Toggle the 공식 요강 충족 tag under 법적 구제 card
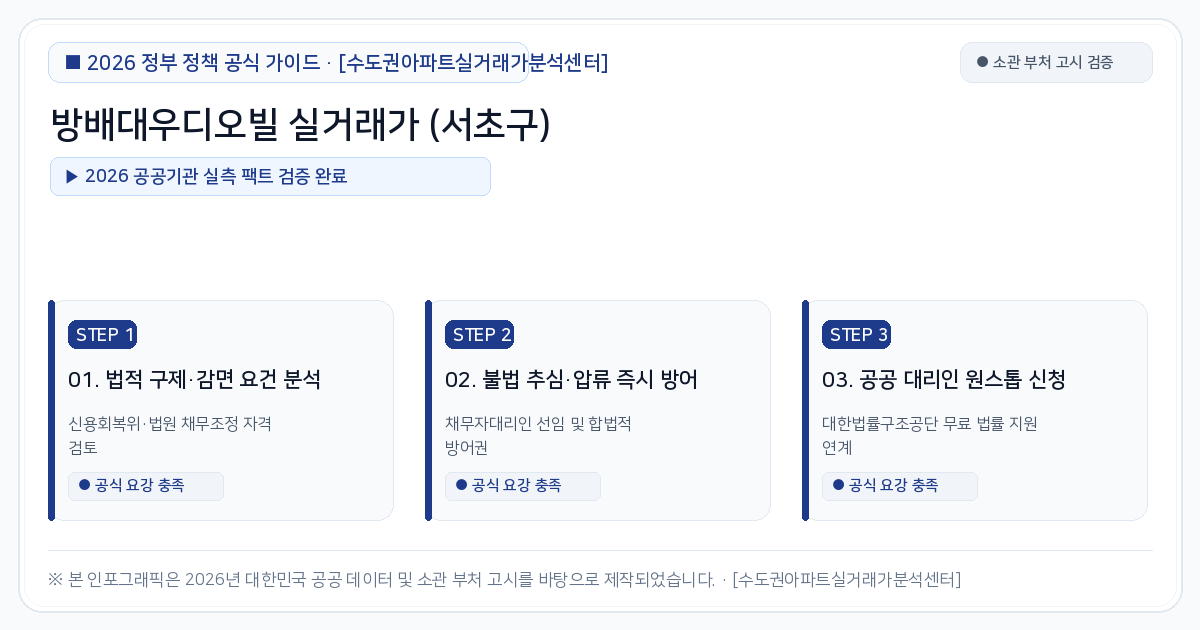 pos(146,486)
